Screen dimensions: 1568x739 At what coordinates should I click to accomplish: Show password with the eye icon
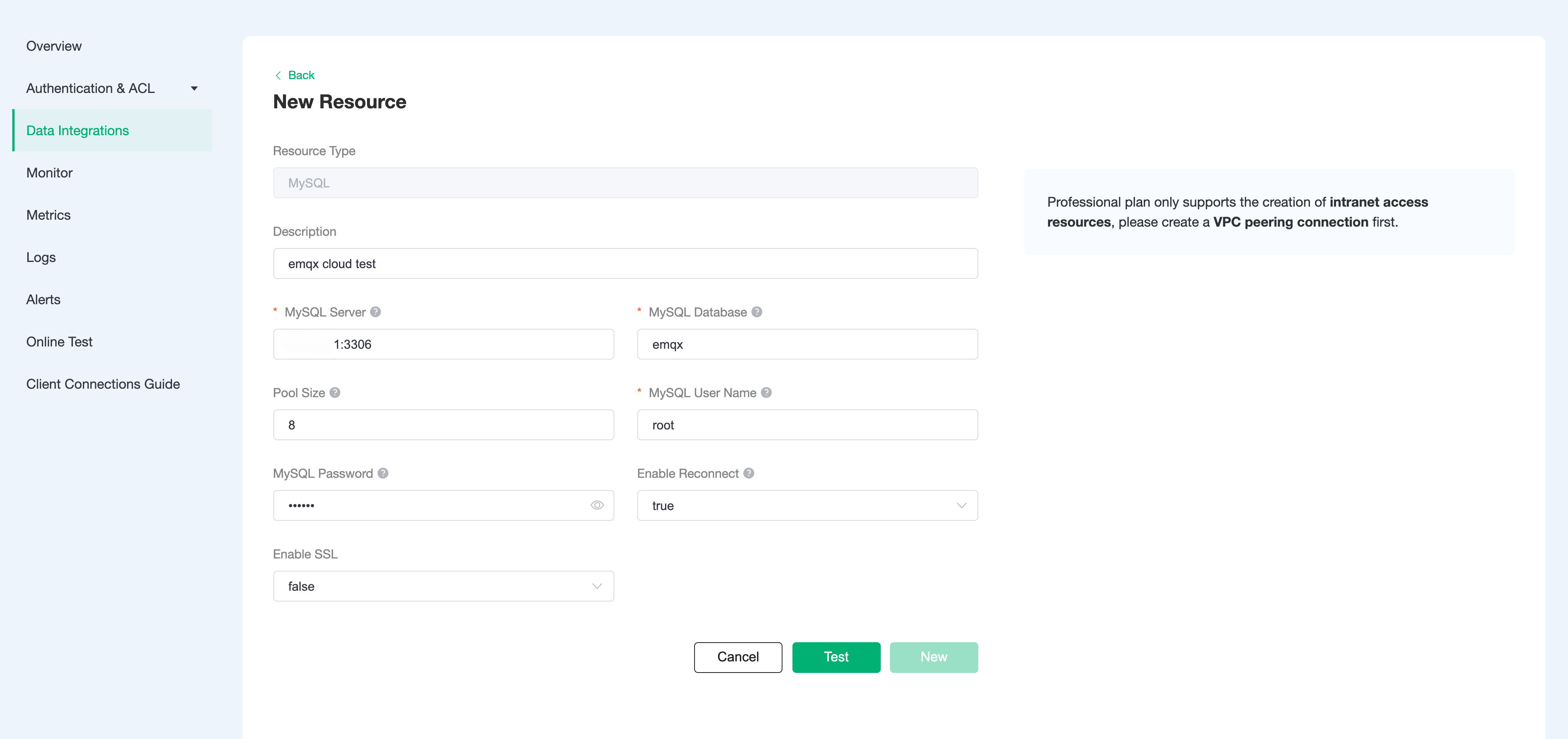(597, 505)
